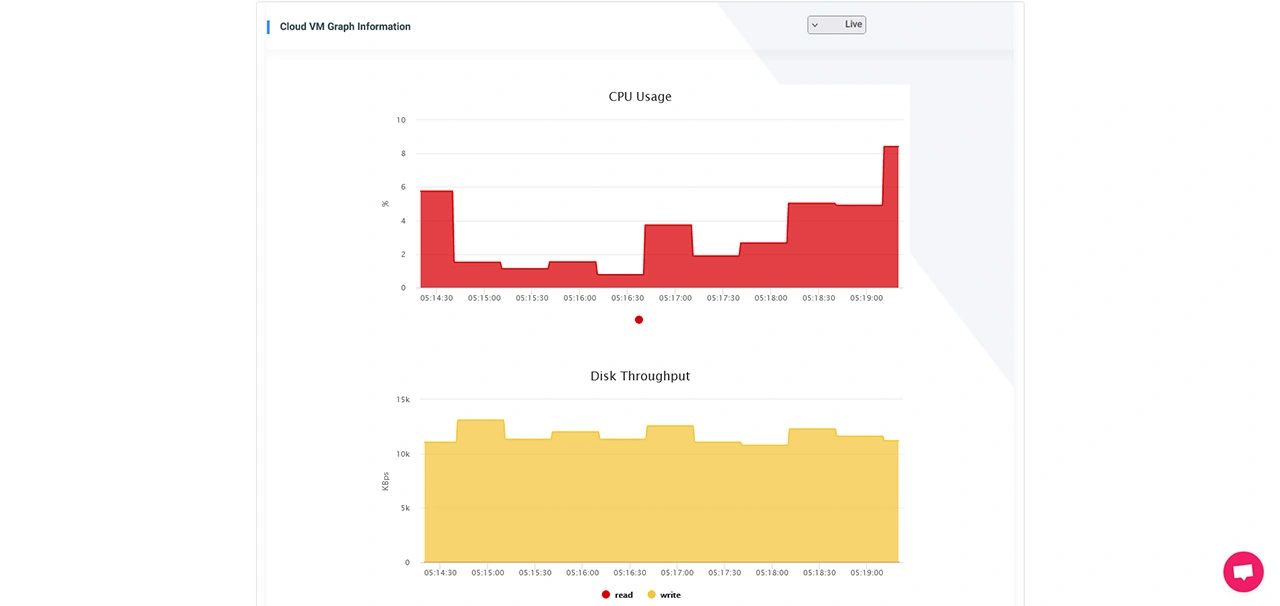Click the Cloud VM Graph Information heading

tap(345, 27)
